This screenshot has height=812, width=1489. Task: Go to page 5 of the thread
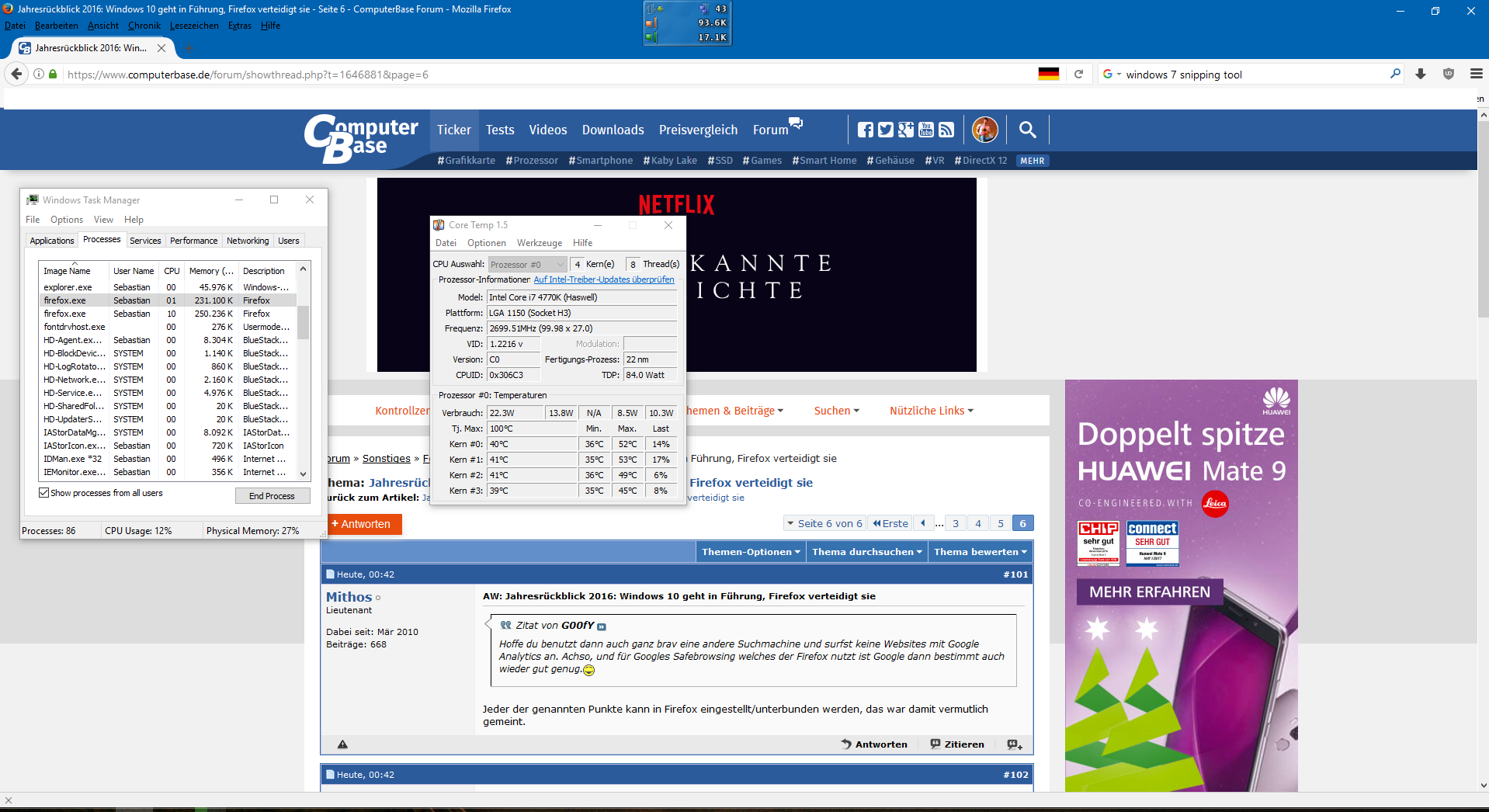coord(1000,523)
